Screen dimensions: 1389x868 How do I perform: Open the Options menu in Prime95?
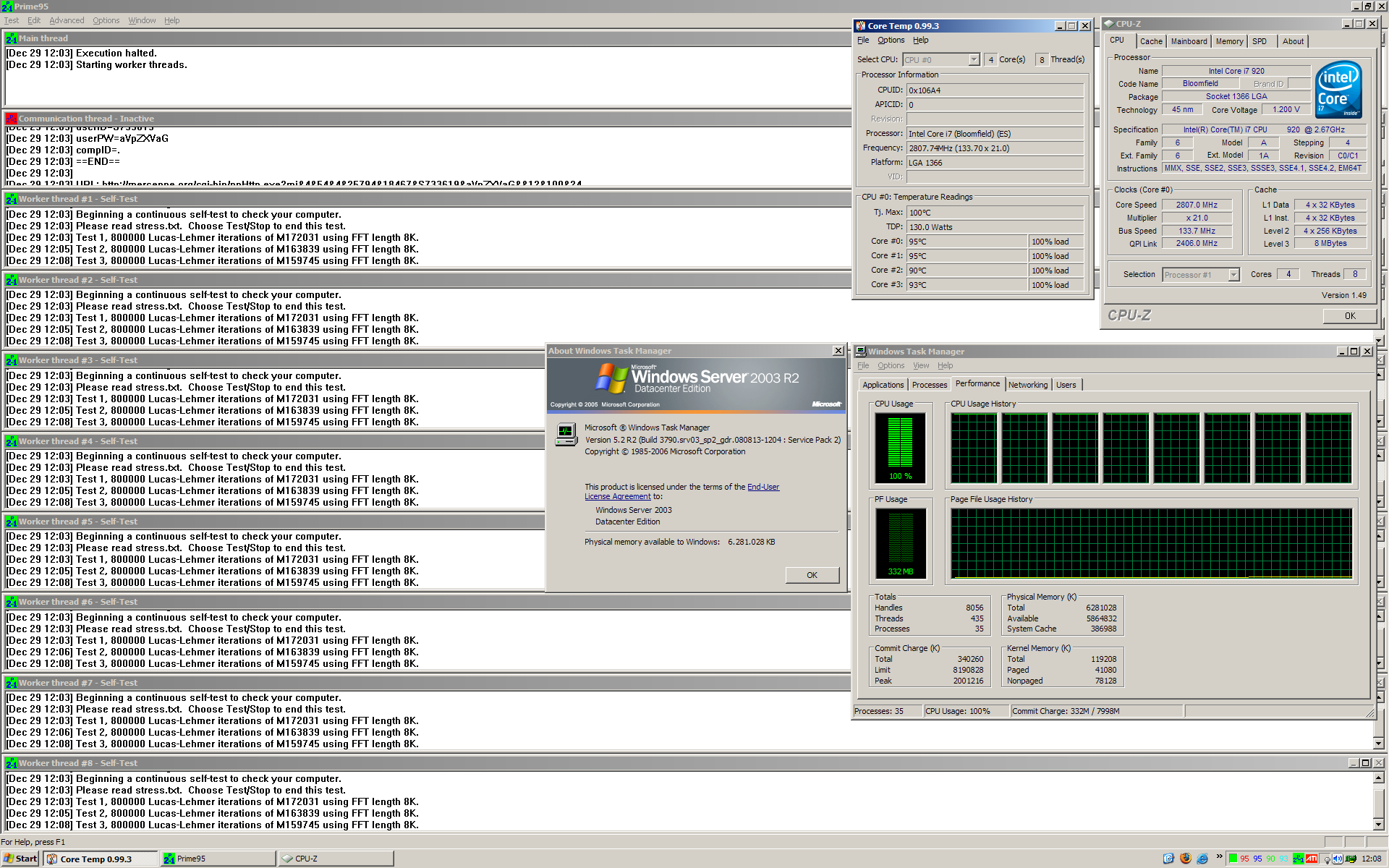point(106,20)
